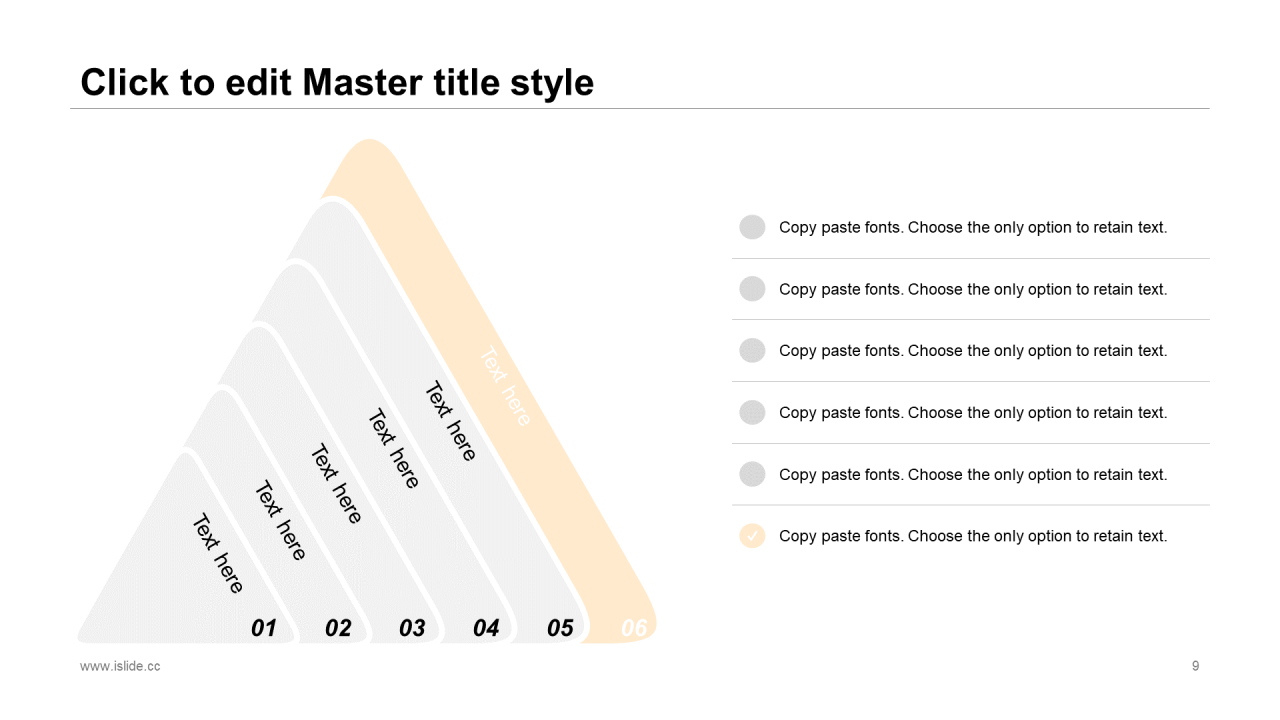Viewport: 1280px width, 720px height.
Task: Click the "Click to edit Master title style" heading
Action: click(x=337, y=83)
